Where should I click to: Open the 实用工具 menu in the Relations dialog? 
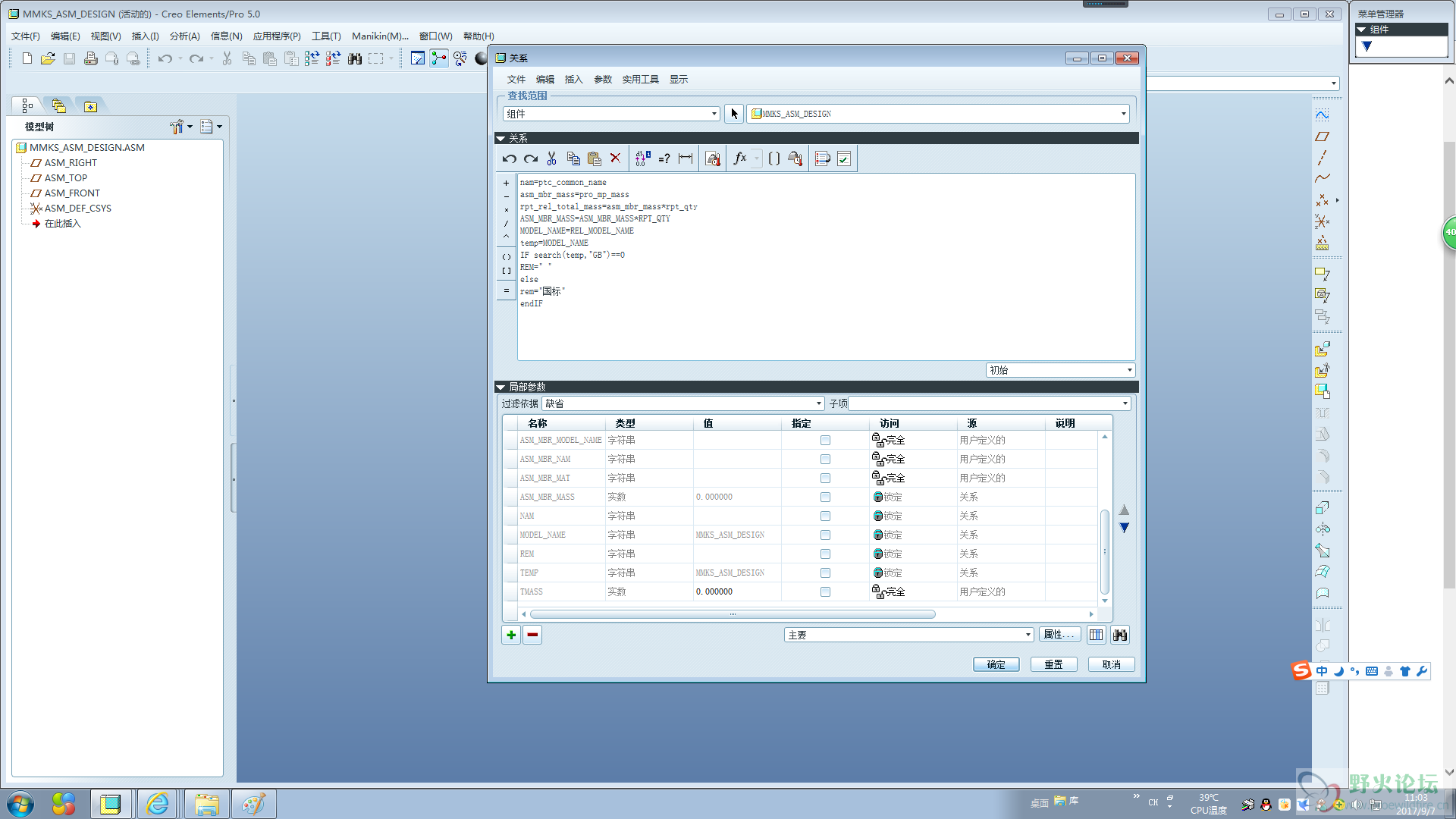tap(641, 80)
